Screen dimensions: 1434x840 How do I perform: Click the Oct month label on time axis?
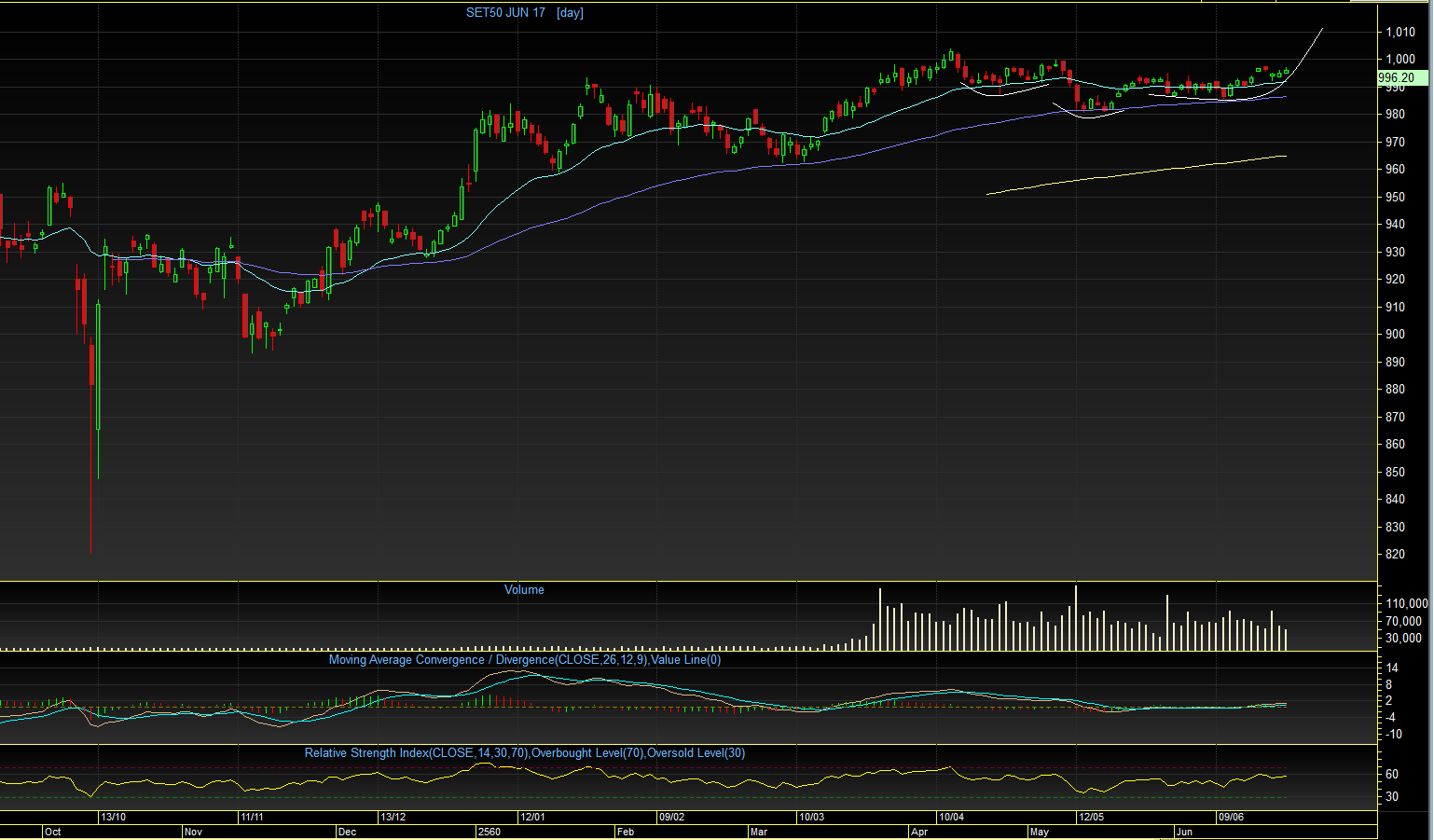click(53, 831)
